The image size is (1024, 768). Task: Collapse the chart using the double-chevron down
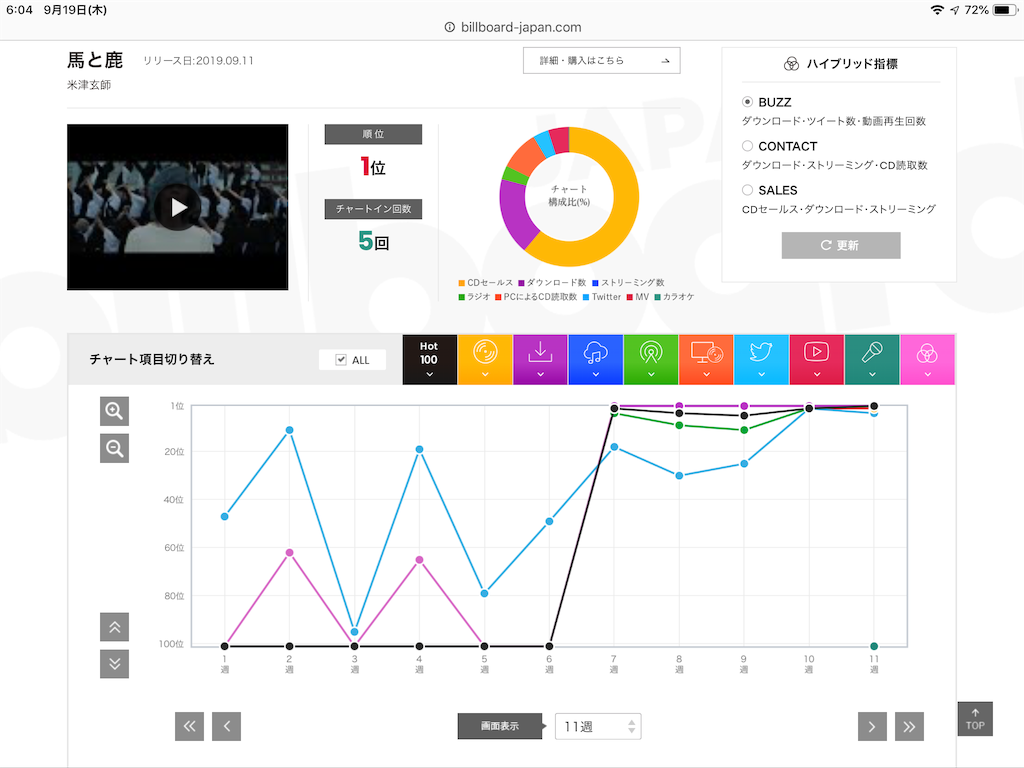[114, 663]
